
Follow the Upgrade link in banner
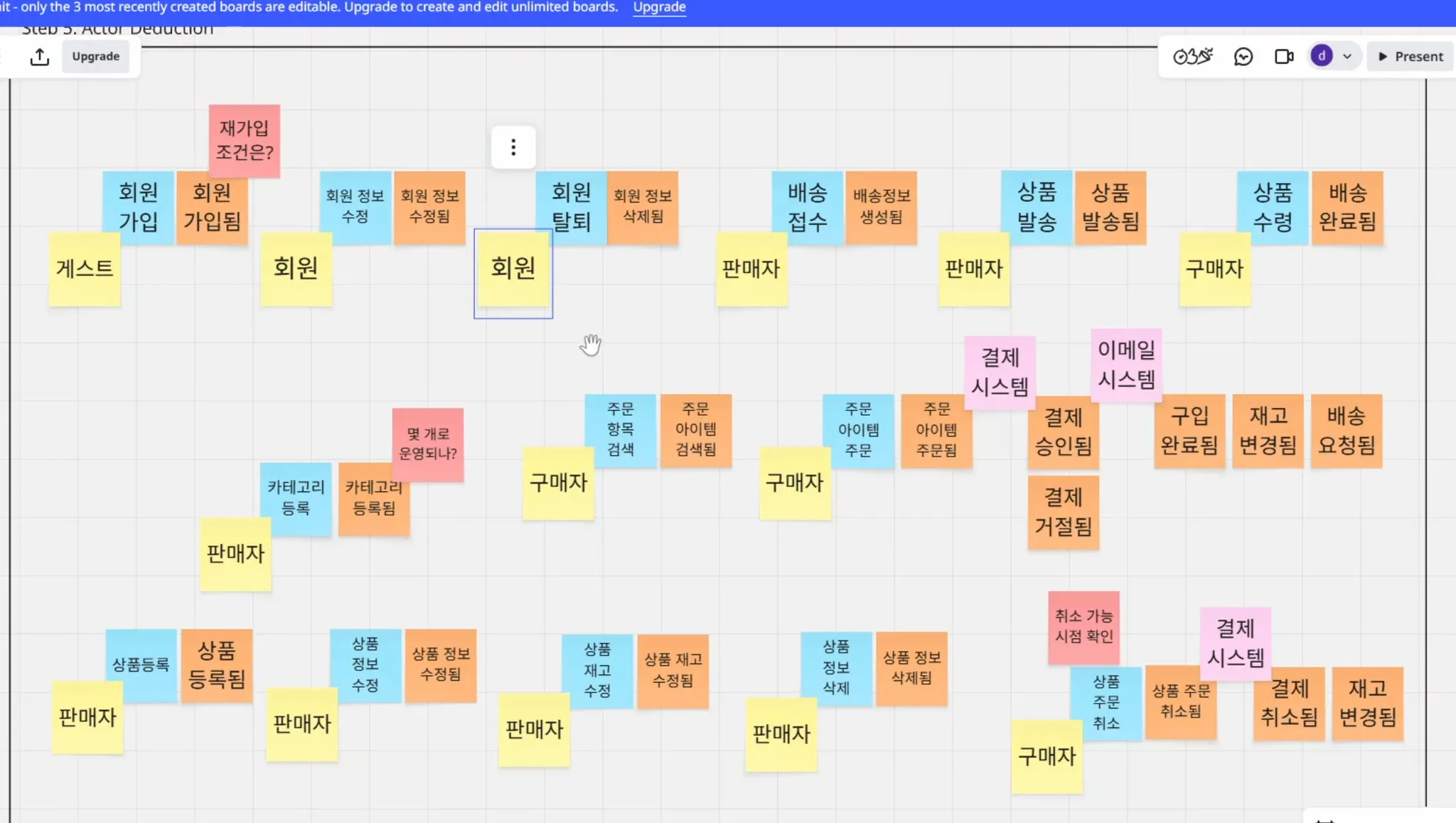pos(659,8)
